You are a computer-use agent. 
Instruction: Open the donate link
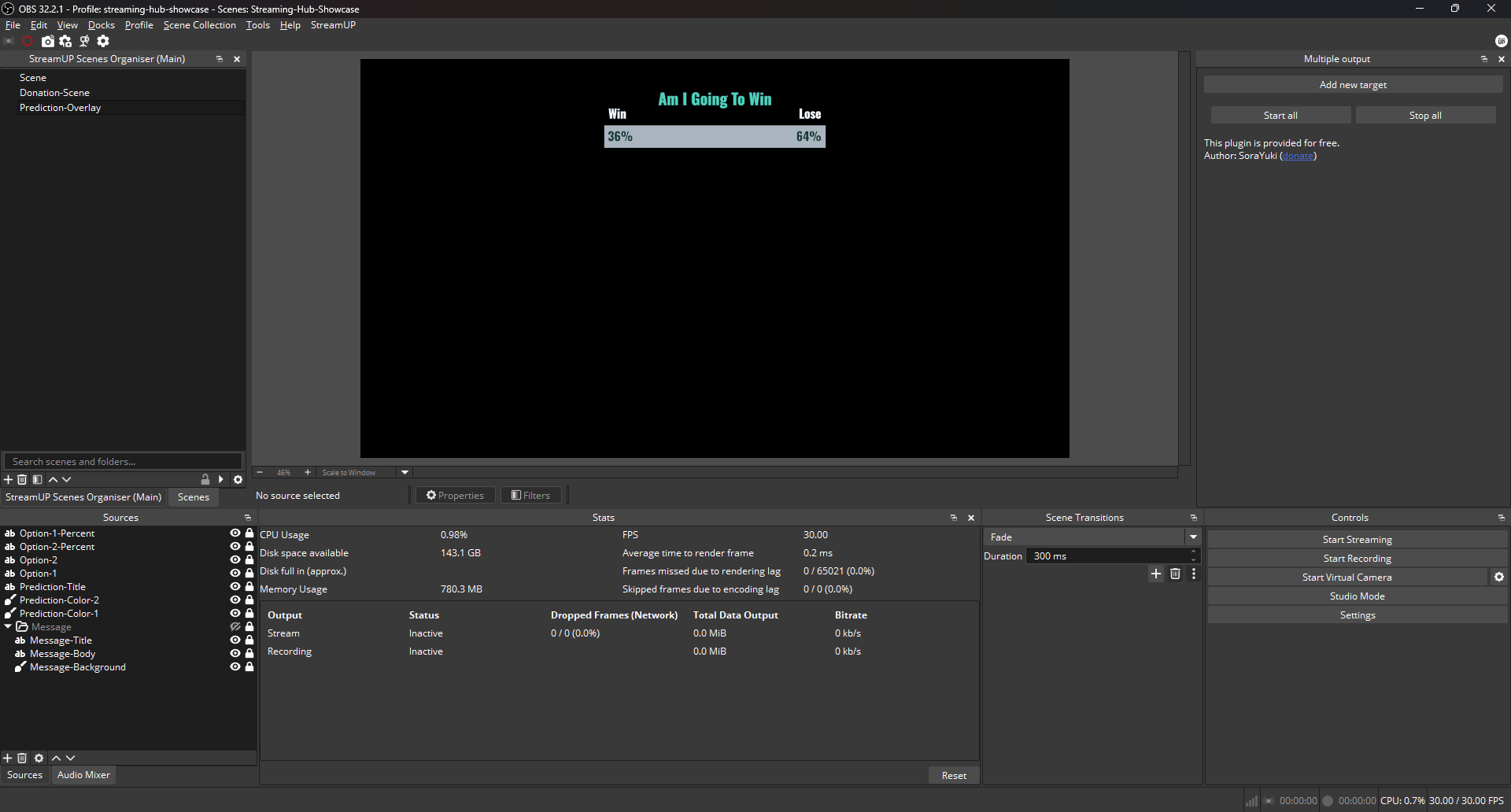(x=1298, y=156)
